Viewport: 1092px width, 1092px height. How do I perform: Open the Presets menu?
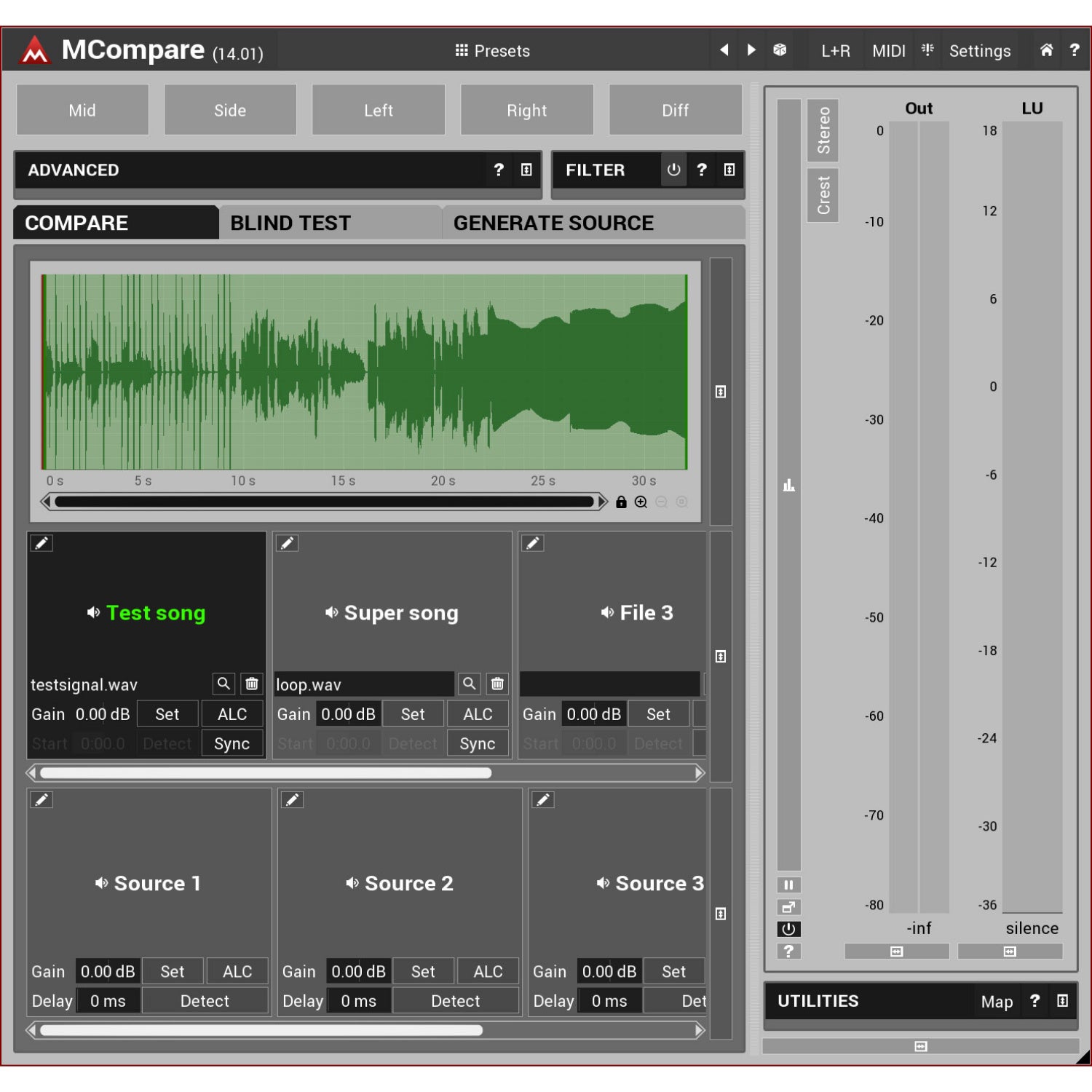tap(493, 50)
